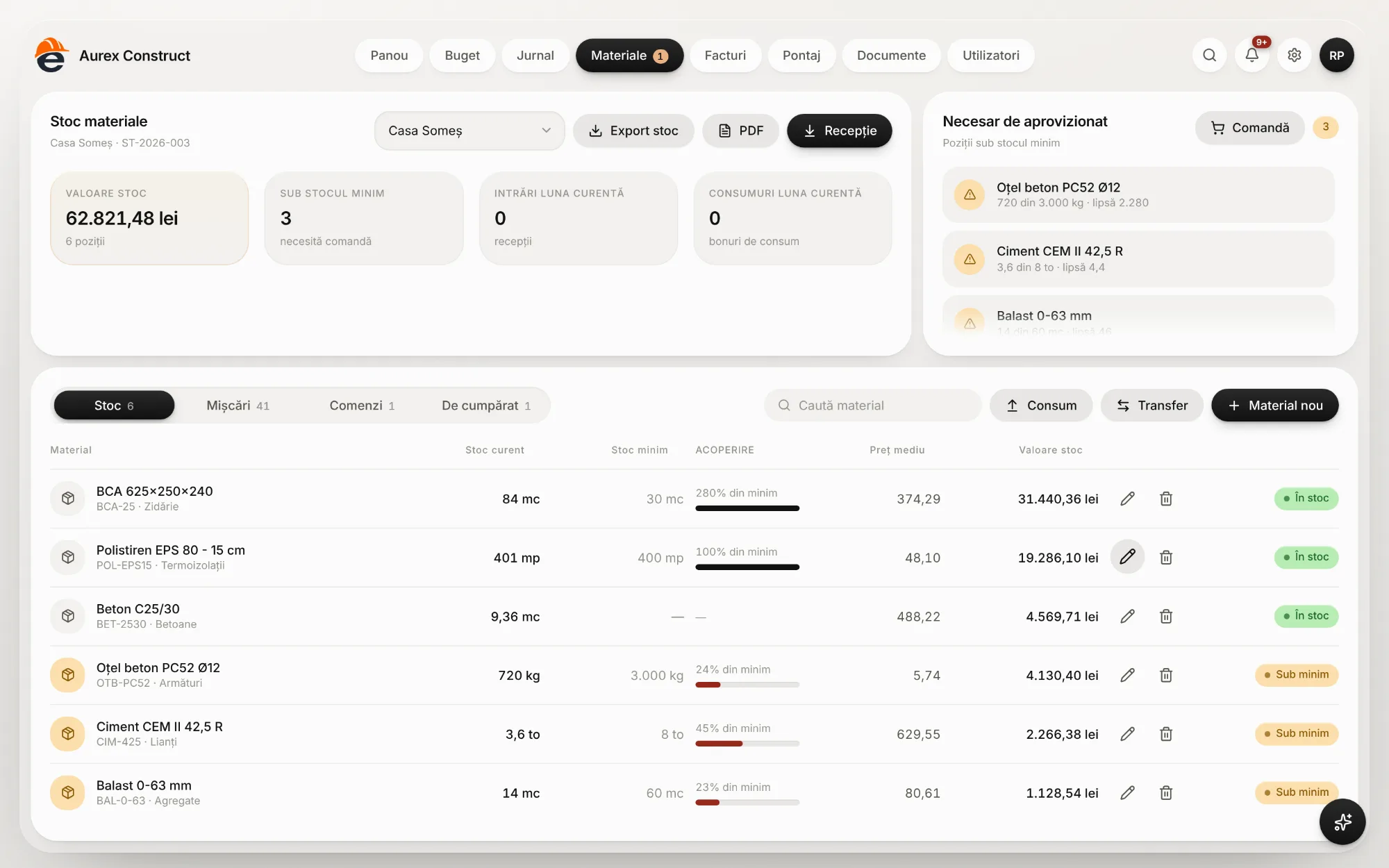The width and height of the screenshot is (1389, 868).
Task: Delete Beton C25/30 using trash icon
Action: 1166,616
